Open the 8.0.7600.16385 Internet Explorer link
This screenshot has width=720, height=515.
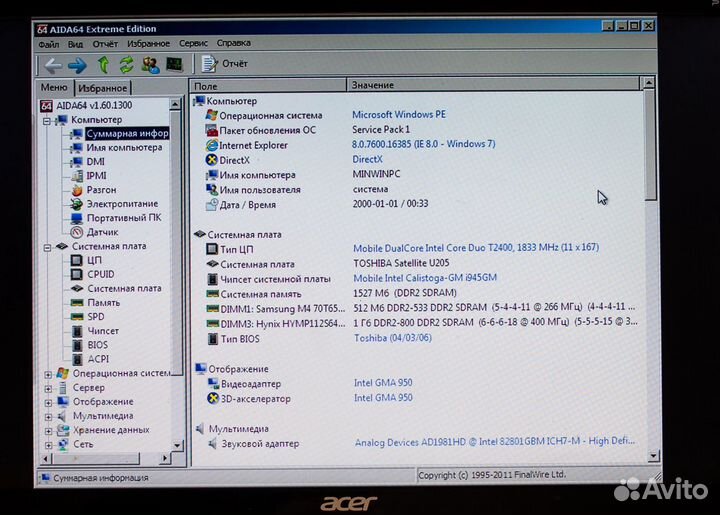(423, 144)
